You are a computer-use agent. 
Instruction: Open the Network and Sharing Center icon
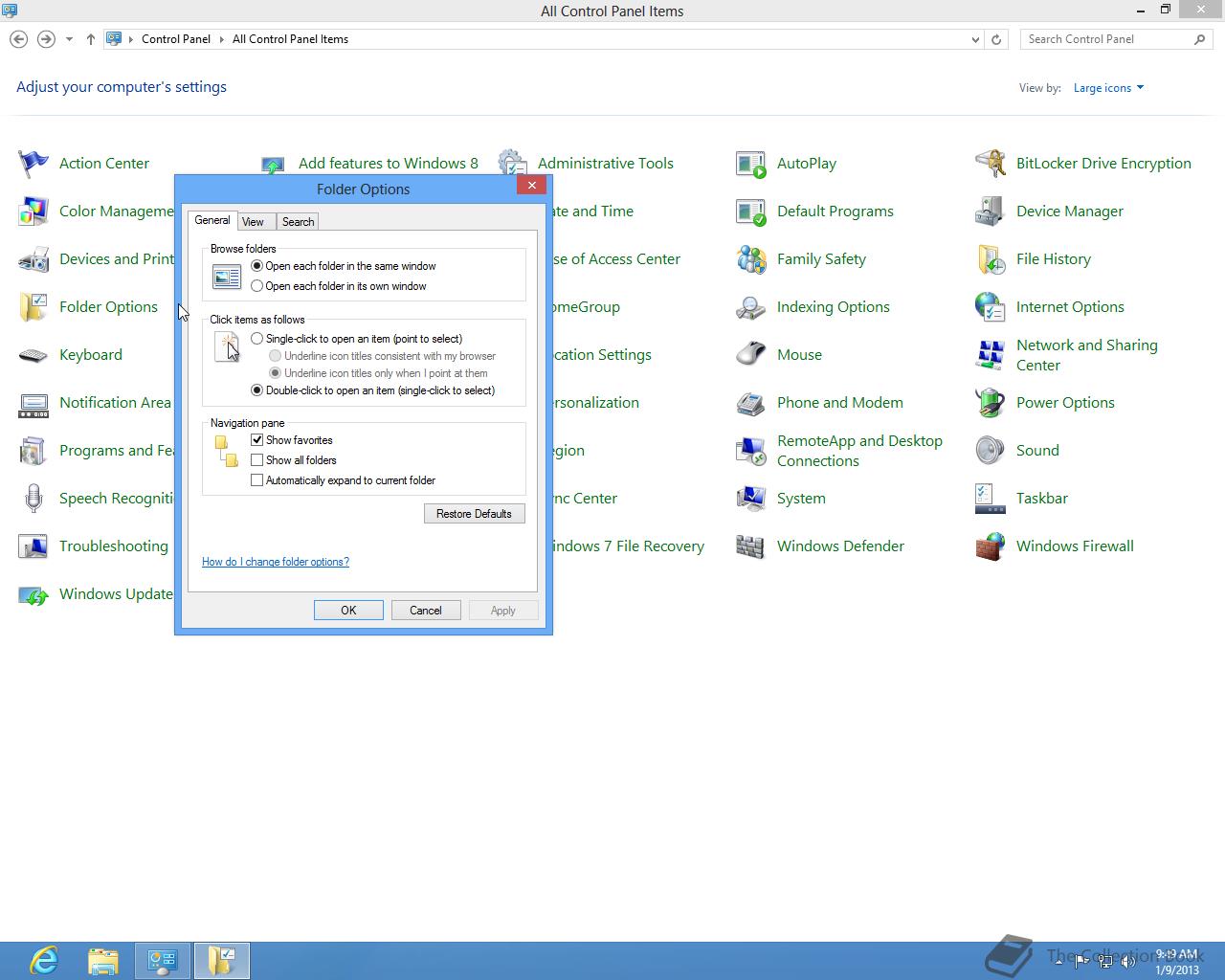pos(991,355)
